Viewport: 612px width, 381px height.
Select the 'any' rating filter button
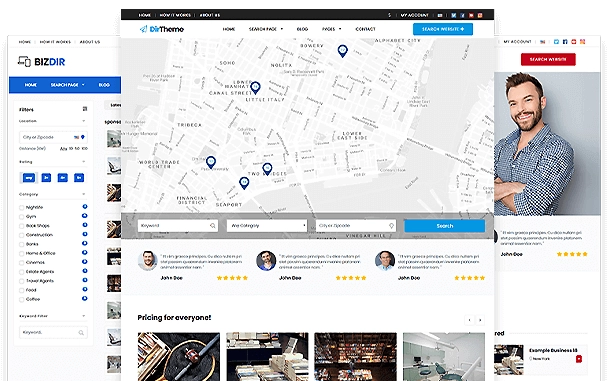(x=28, y=178)
